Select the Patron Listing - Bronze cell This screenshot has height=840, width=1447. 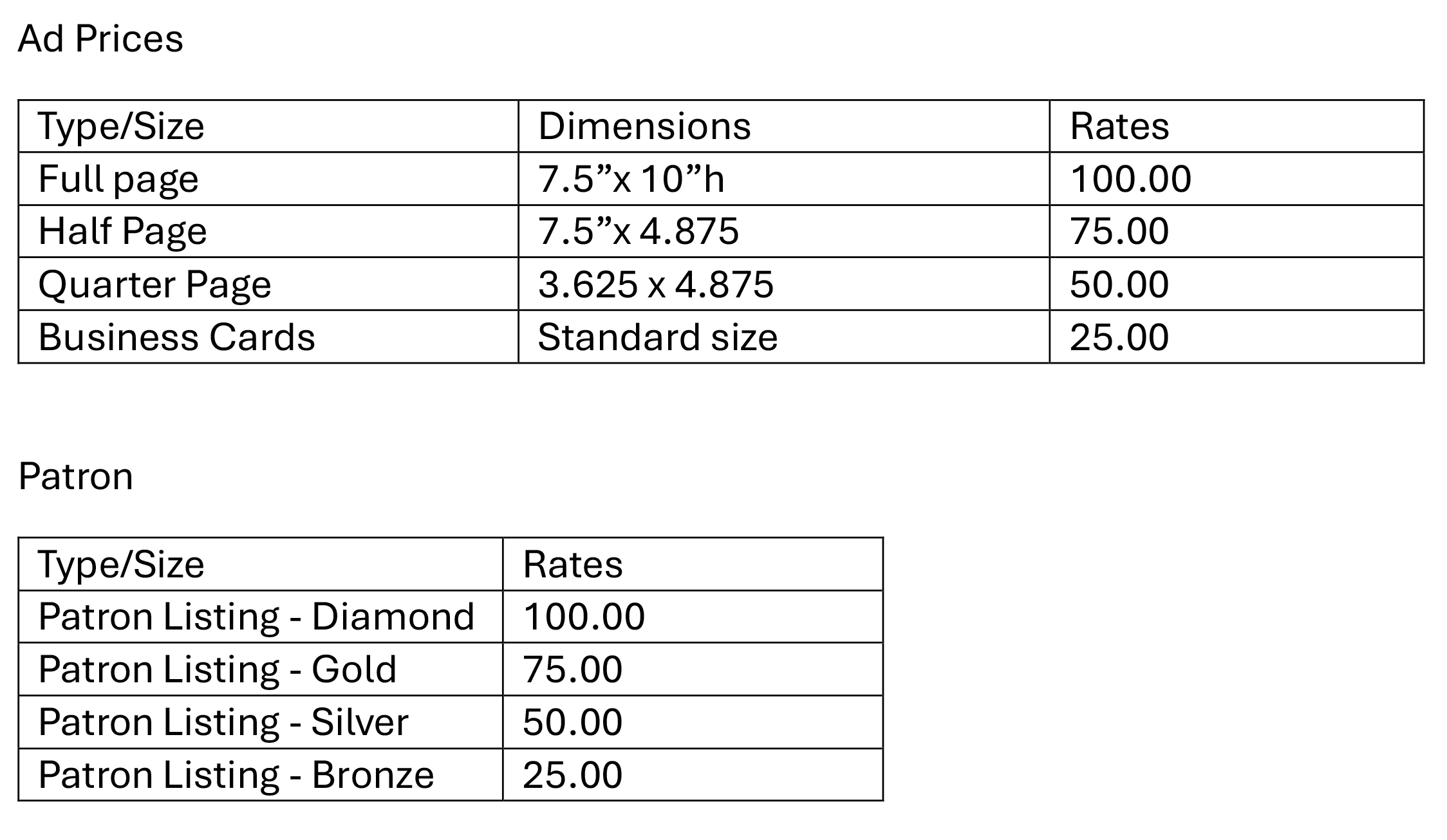click(x=236, y=775)
